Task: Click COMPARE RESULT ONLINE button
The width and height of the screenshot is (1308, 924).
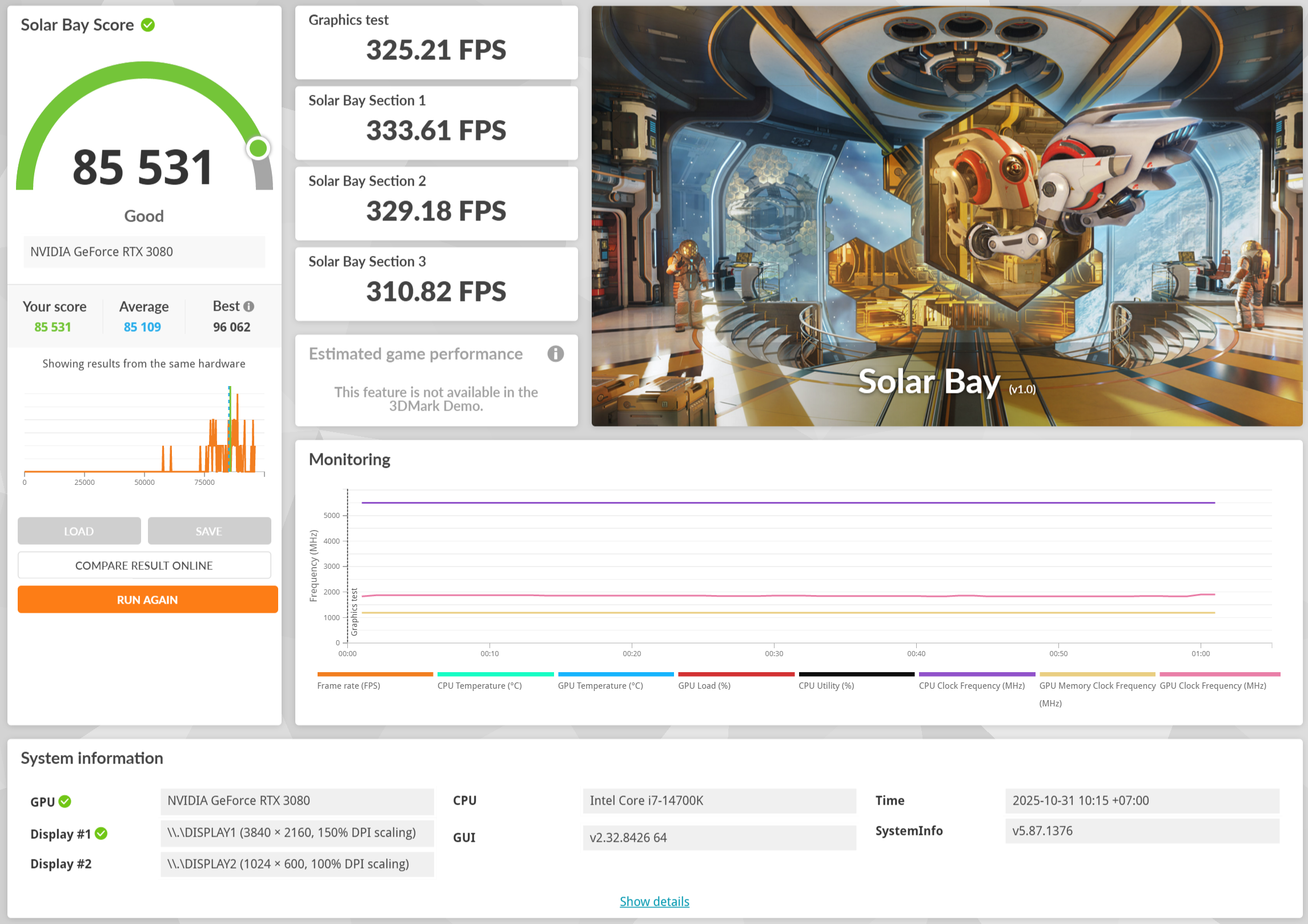Action: (x=144, y=565)
